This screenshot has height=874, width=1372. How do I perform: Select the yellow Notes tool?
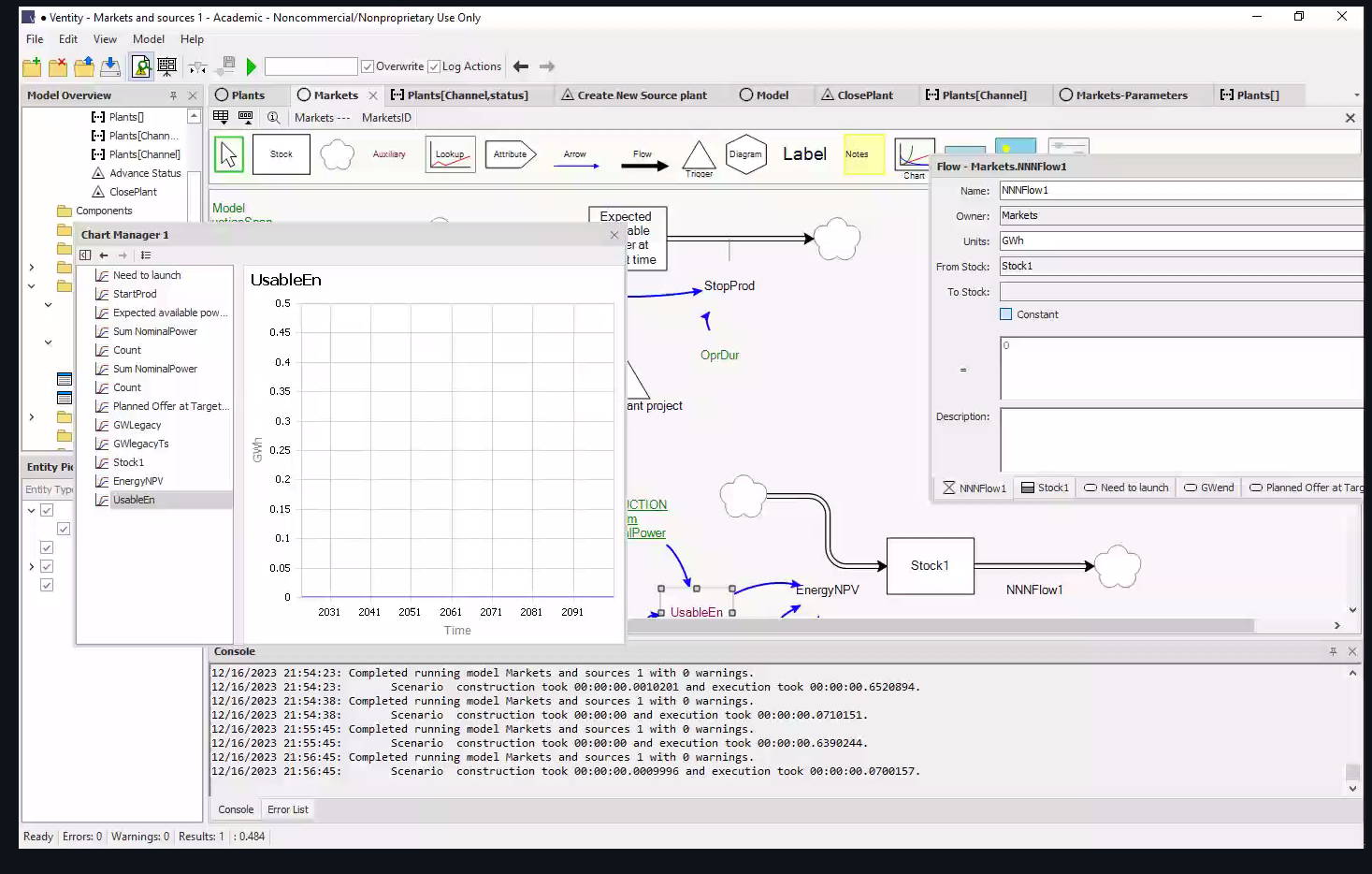coord(864,154)
